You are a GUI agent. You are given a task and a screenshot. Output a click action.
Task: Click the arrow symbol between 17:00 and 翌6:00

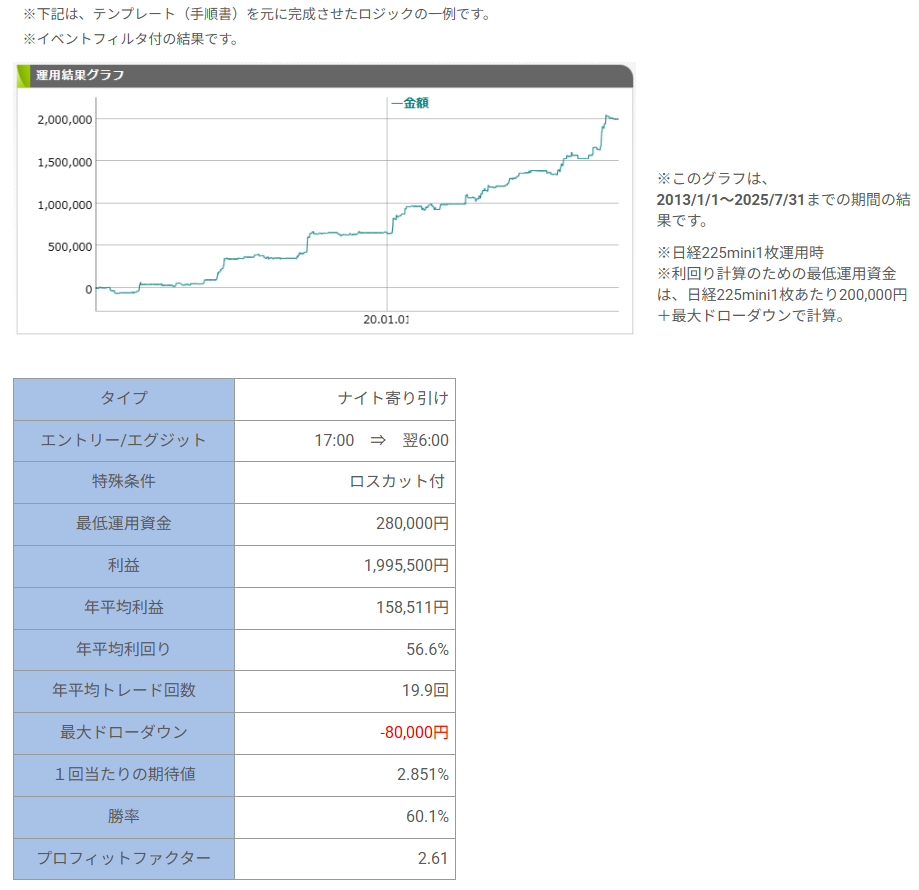pyautogui.click(x=378, y=440)
